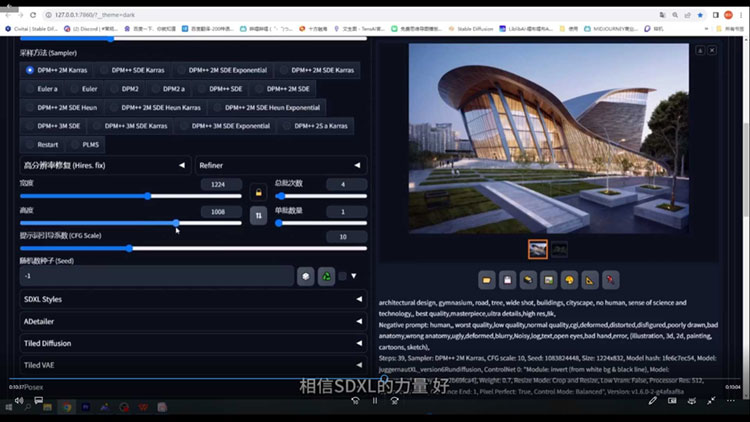Tick the extra seed checkbox
The width and height of the screenshot is (750, 422).
coord(342,275)
